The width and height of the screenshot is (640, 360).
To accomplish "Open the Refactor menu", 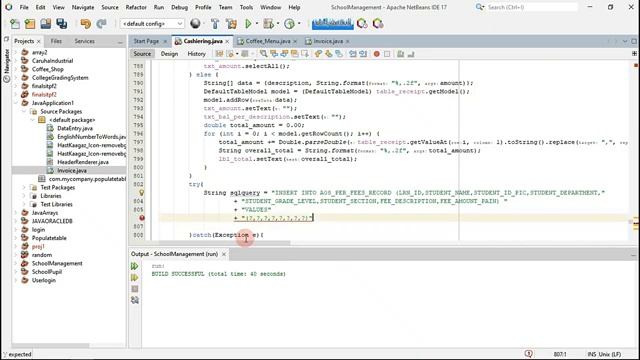I will point(136,7).
